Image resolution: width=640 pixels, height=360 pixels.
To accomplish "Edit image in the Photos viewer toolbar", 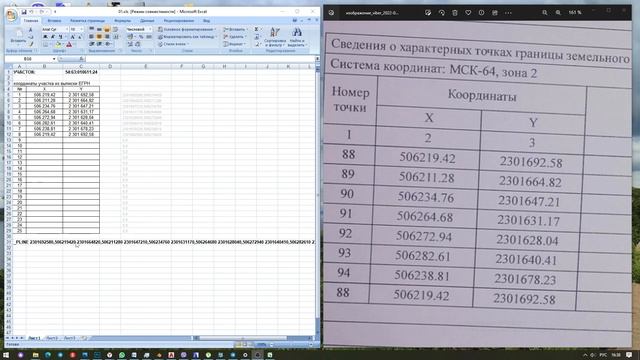I will coord(428,13).
